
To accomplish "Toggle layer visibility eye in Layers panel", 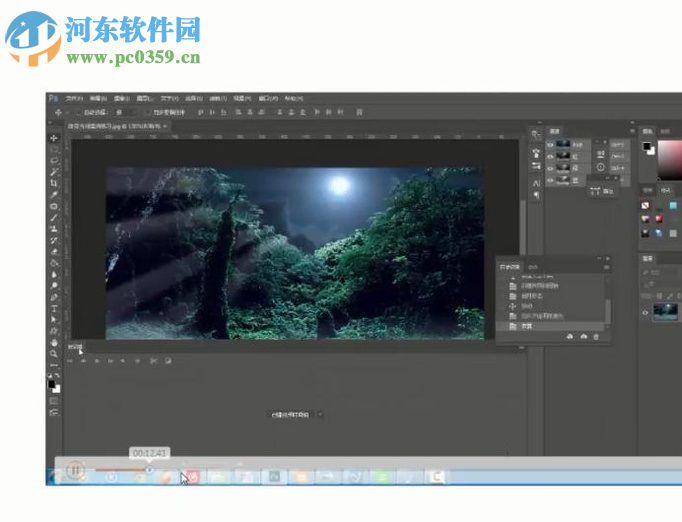I will [x=645, y=312].
